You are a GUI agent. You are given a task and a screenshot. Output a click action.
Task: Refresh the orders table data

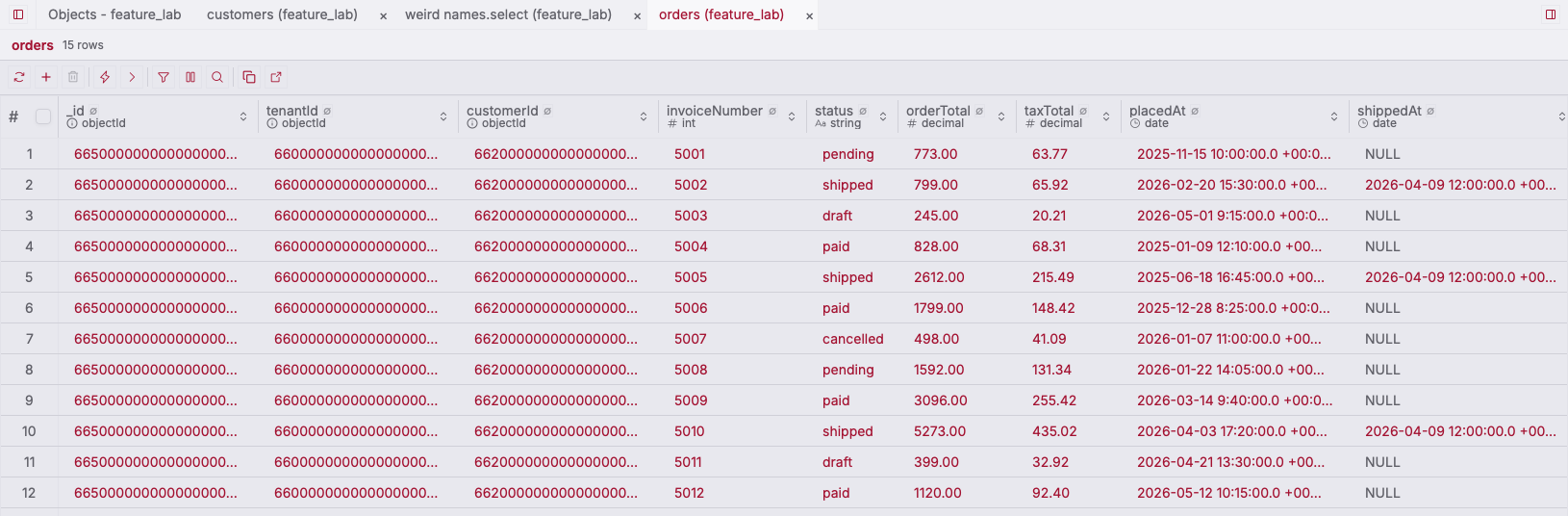click(19, 77)
